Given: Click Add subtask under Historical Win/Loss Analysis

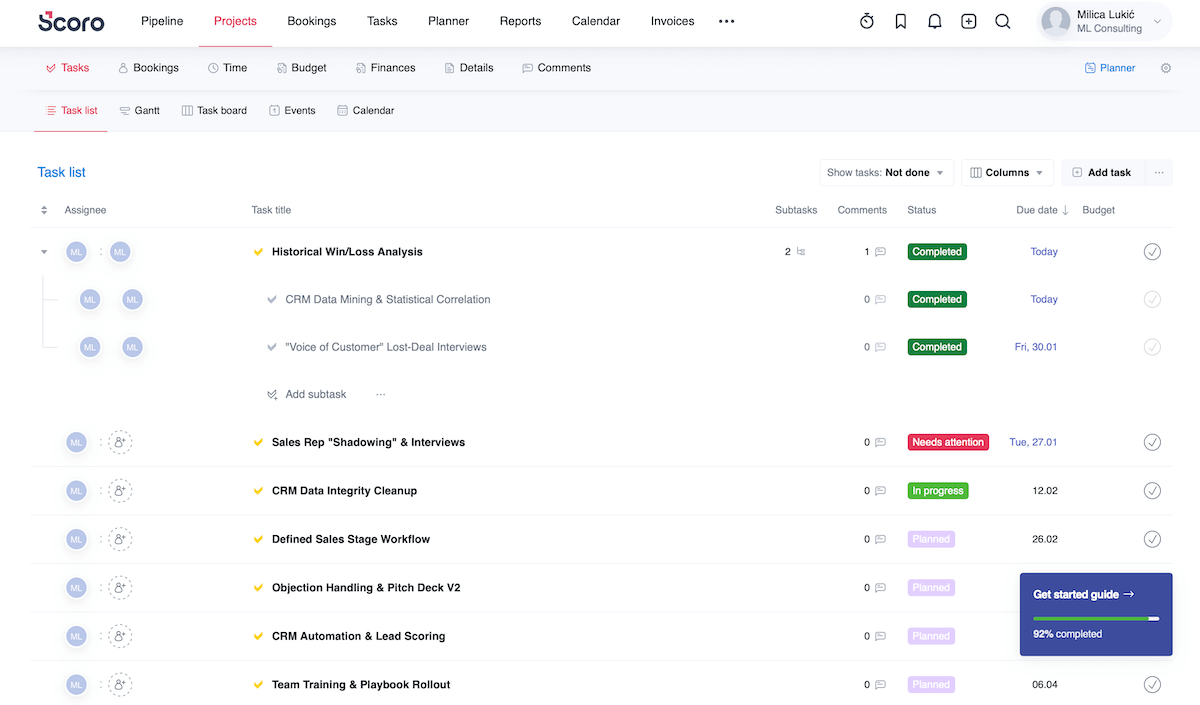Looking at the screenshot, I should pyautogui.click(x=314, y=393).
